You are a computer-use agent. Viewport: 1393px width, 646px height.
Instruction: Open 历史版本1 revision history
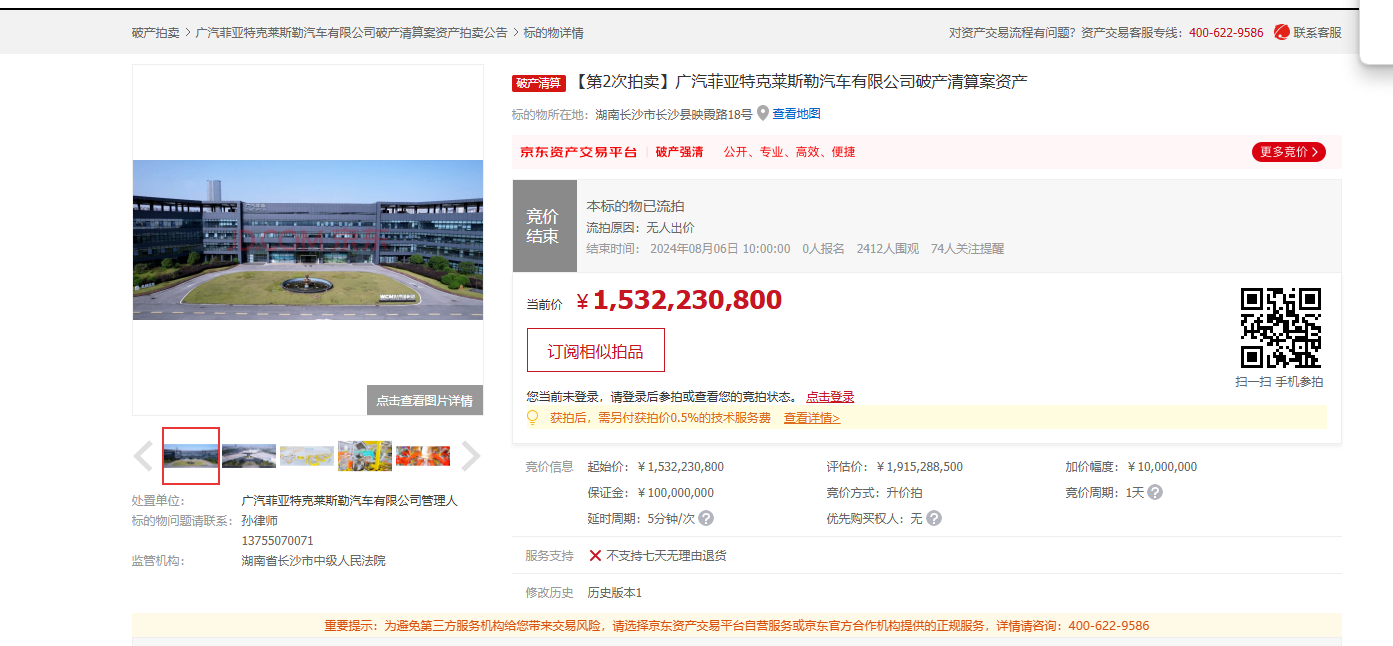[x=615, y=593]
